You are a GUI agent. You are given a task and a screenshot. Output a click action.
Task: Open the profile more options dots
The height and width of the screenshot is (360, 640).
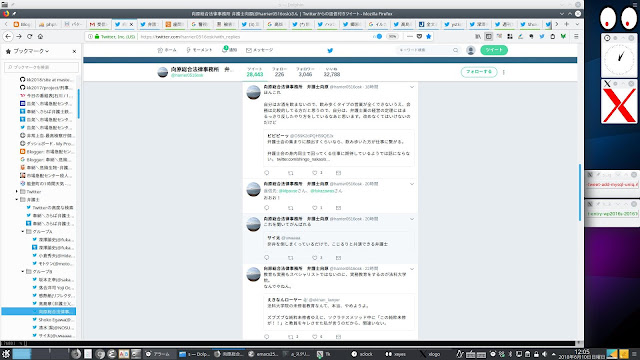tap(504, 72)
